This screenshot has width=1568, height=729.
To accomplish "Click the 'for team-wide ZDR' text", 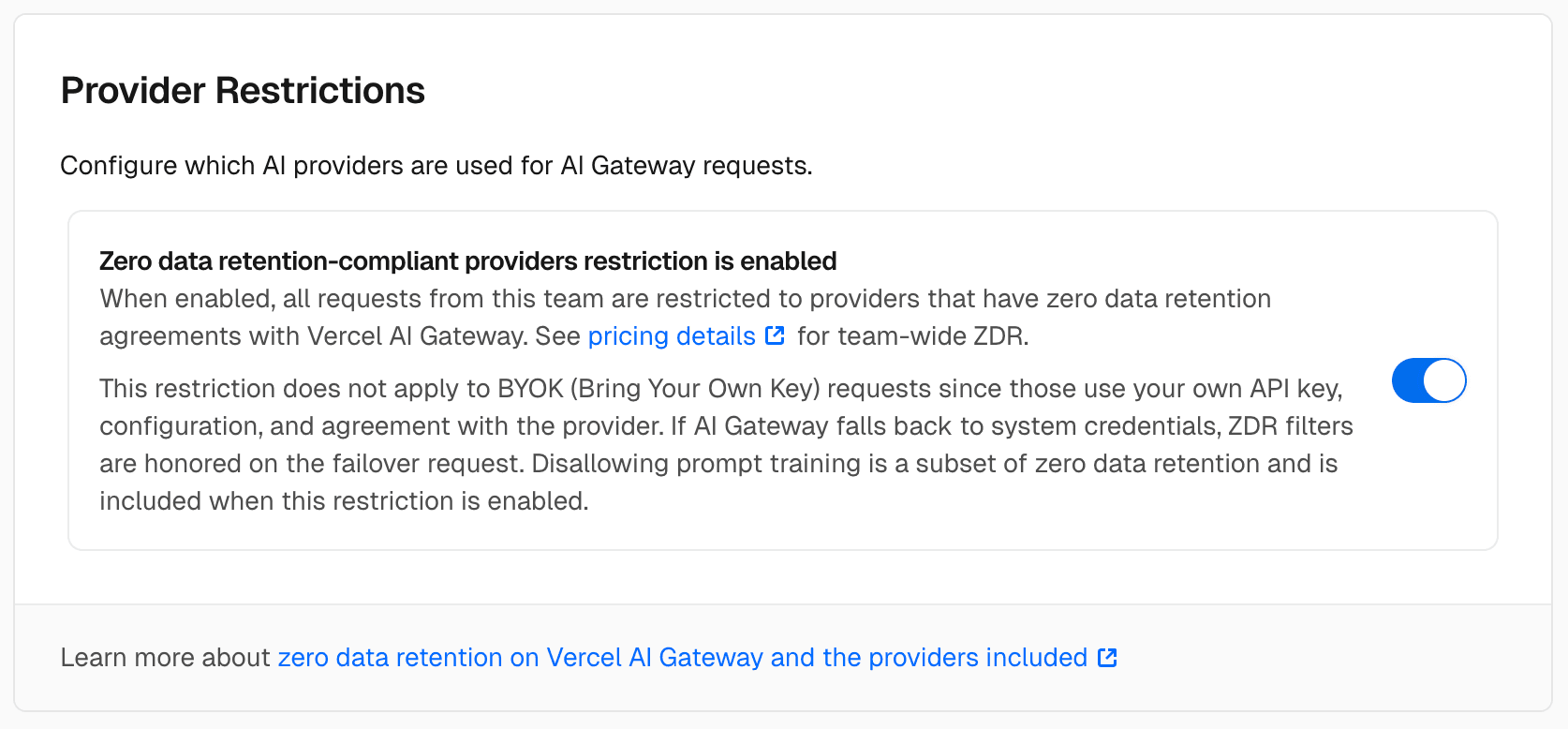I will click(x=912, y=336).
